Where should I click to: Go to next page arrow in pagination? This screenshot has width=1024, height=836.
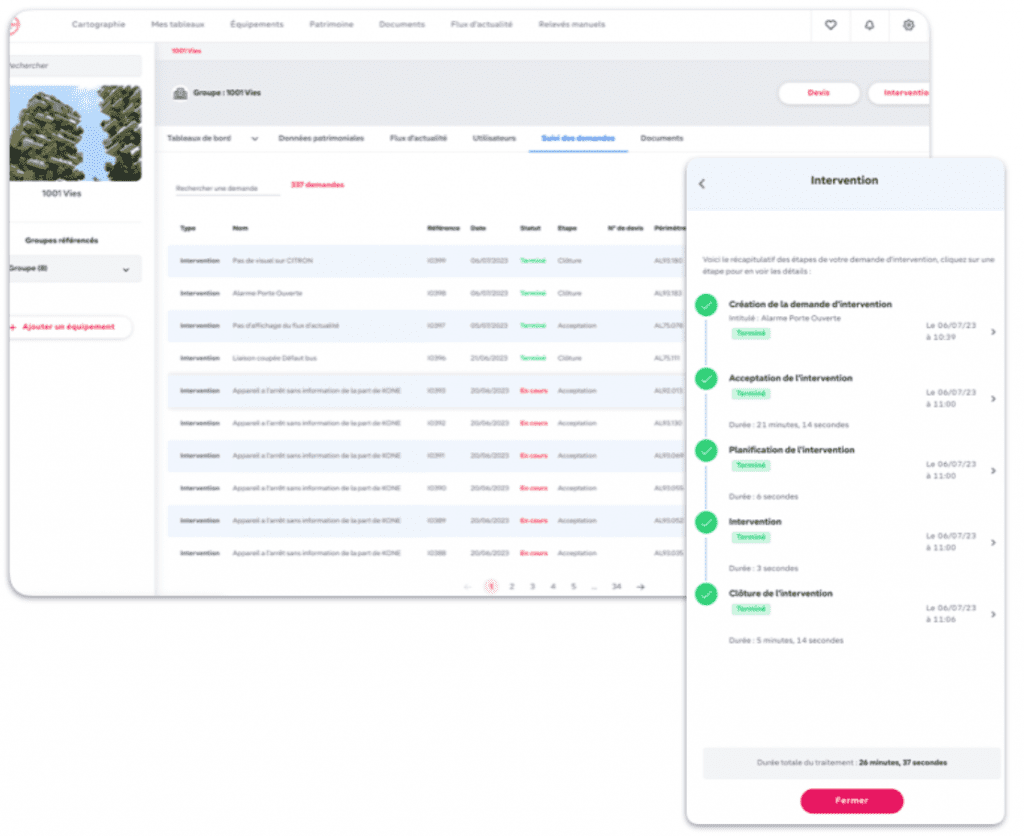click(x=641, y=587)
